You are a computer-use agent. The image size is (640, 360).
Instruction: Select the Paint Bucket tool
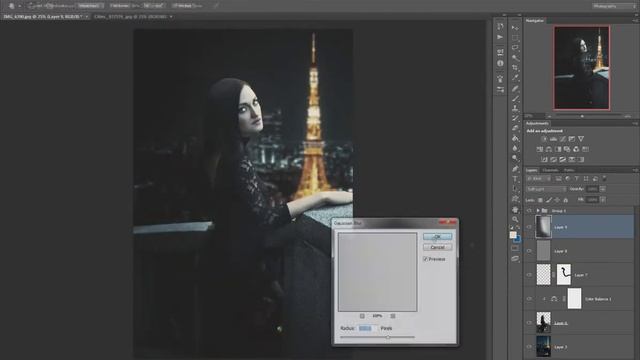pos(516,138)
